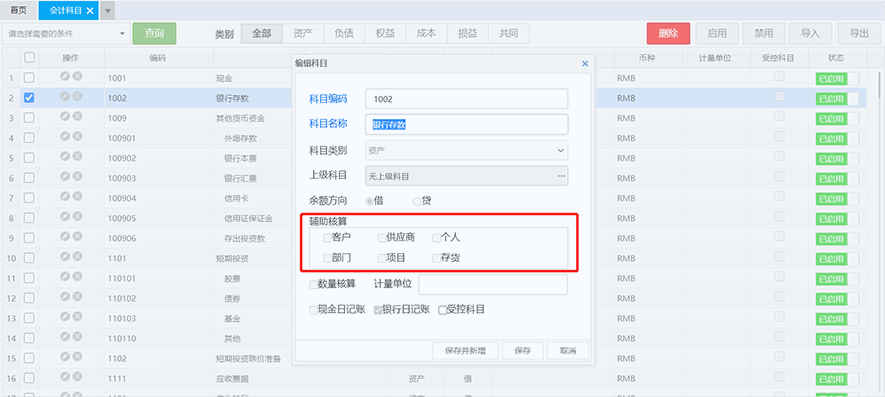Click the pencil icon for account 100906
885x397 pixels.
tap(65, 237)
